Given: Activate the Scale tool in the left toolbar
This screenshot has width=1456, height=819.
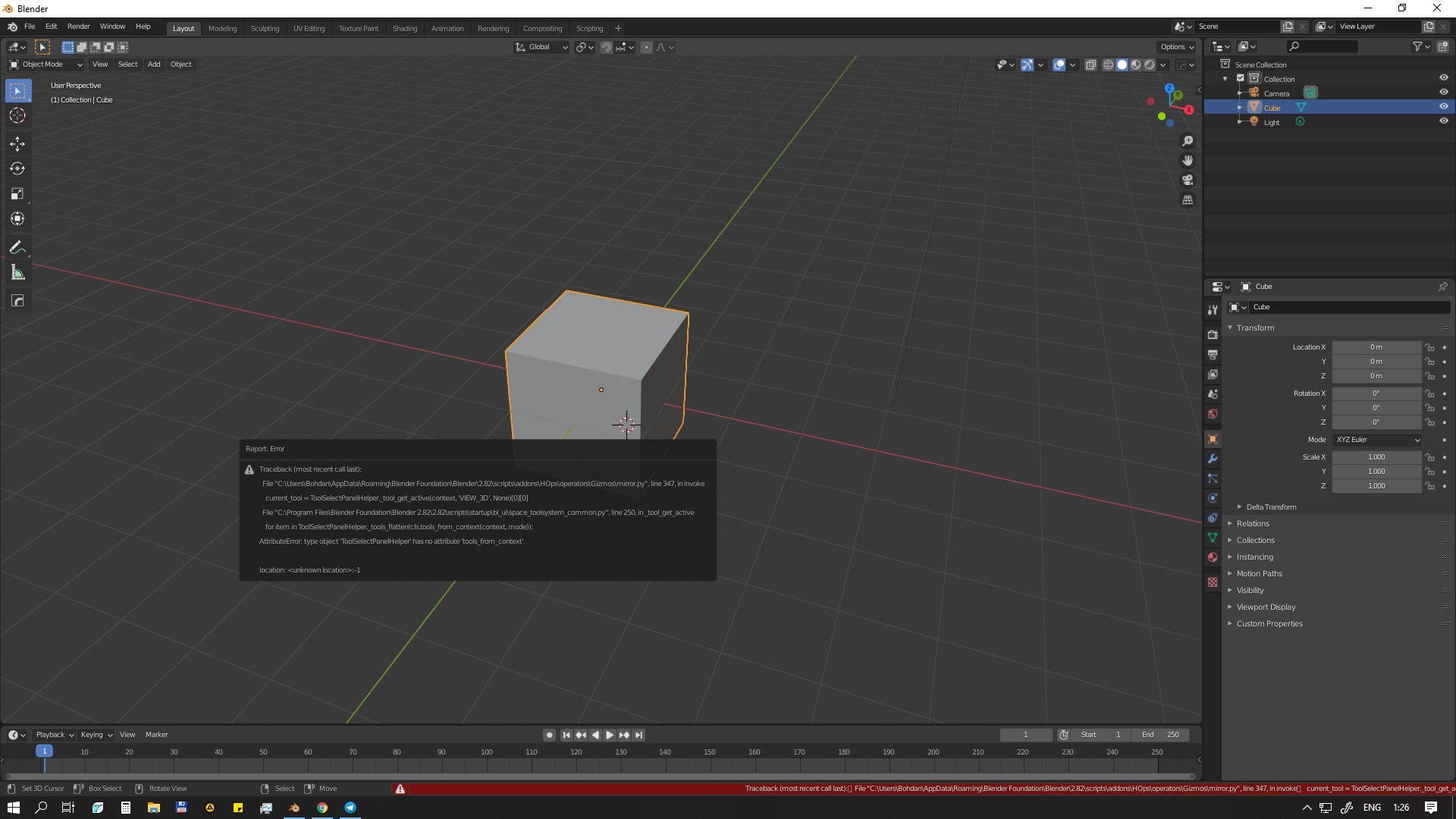Looking at the screenshot, I should pyautogui.click(x=17, y=194).
